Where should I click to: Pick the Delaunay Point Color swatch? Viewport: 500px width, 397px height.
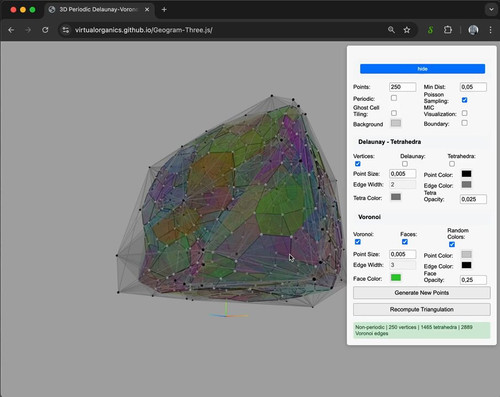coord(466,174)
